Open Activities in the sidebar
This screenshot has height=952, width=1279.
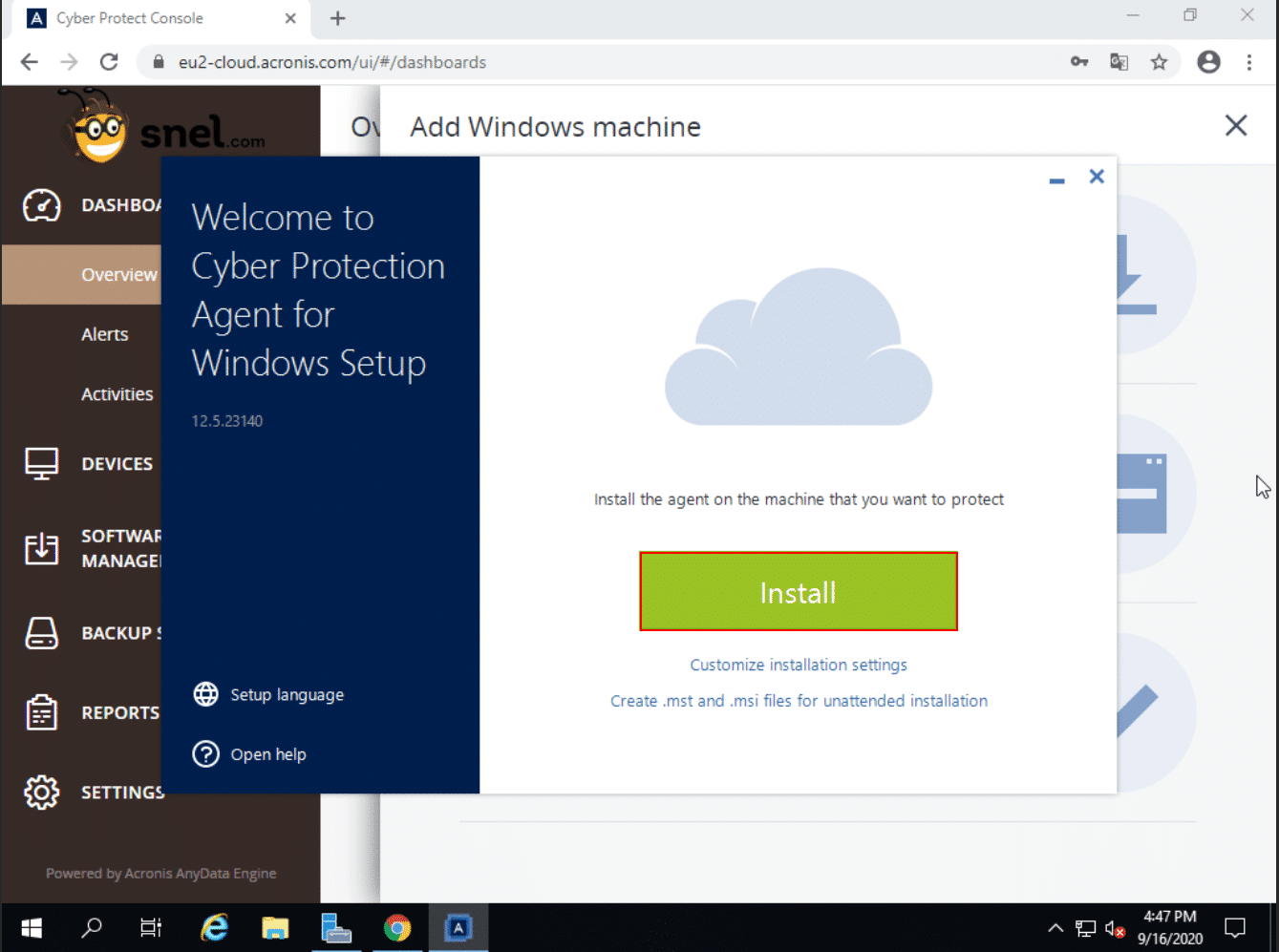tap(117, 394)
